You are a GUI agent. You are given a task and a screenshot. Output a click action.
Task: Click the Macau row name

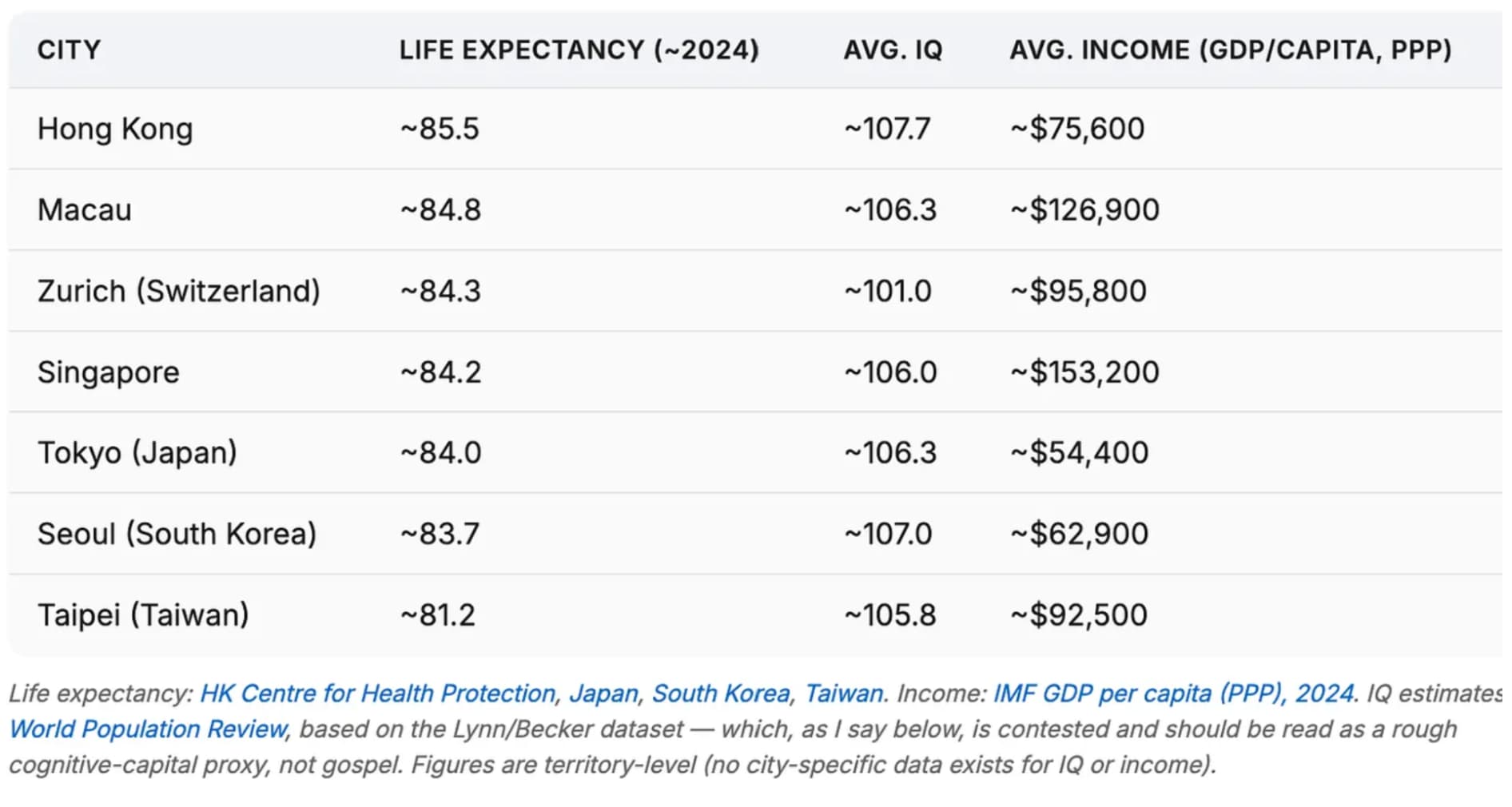(x=85, y=210)
